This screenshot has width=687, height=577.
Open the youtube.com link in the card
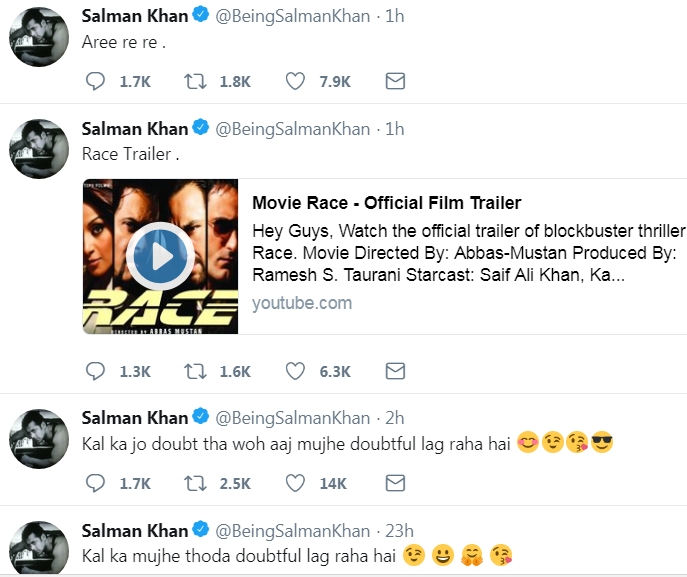tap(301, 303)
